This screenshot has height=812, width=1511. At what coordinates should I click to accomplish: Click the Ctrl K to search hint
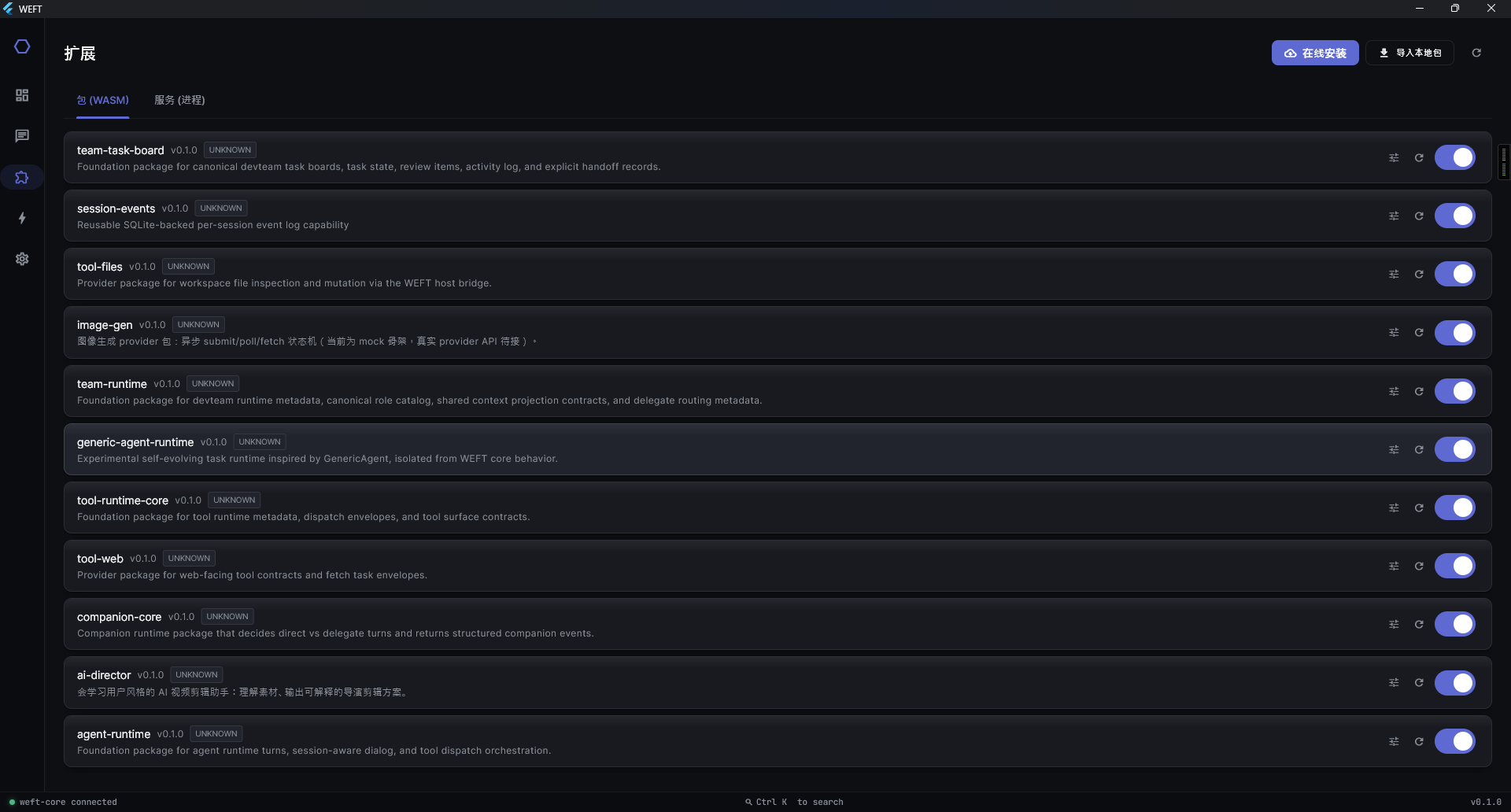click(x=794, y=802)
